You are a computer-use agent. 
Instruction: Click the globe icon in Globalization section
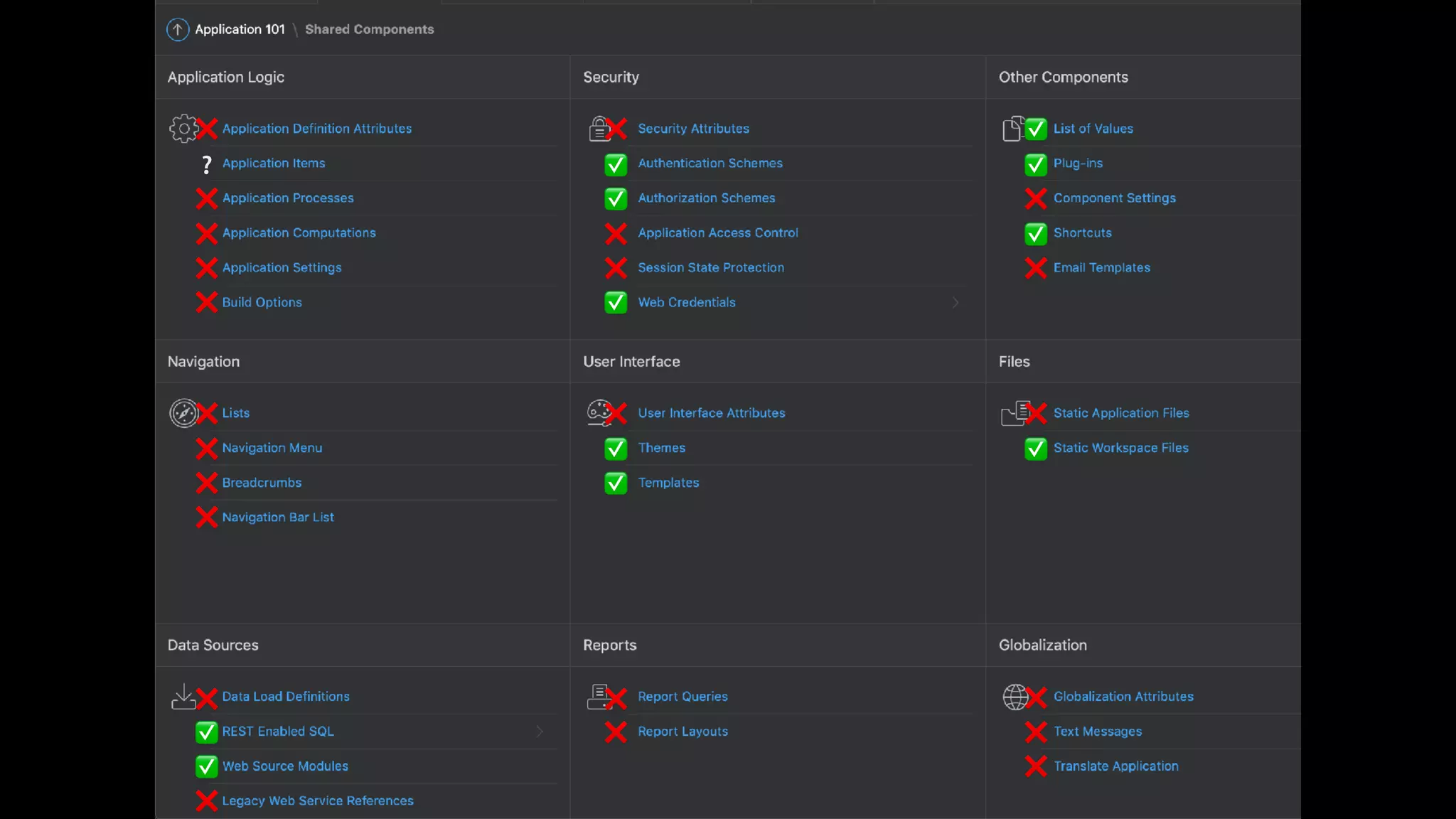point(1015,697)
